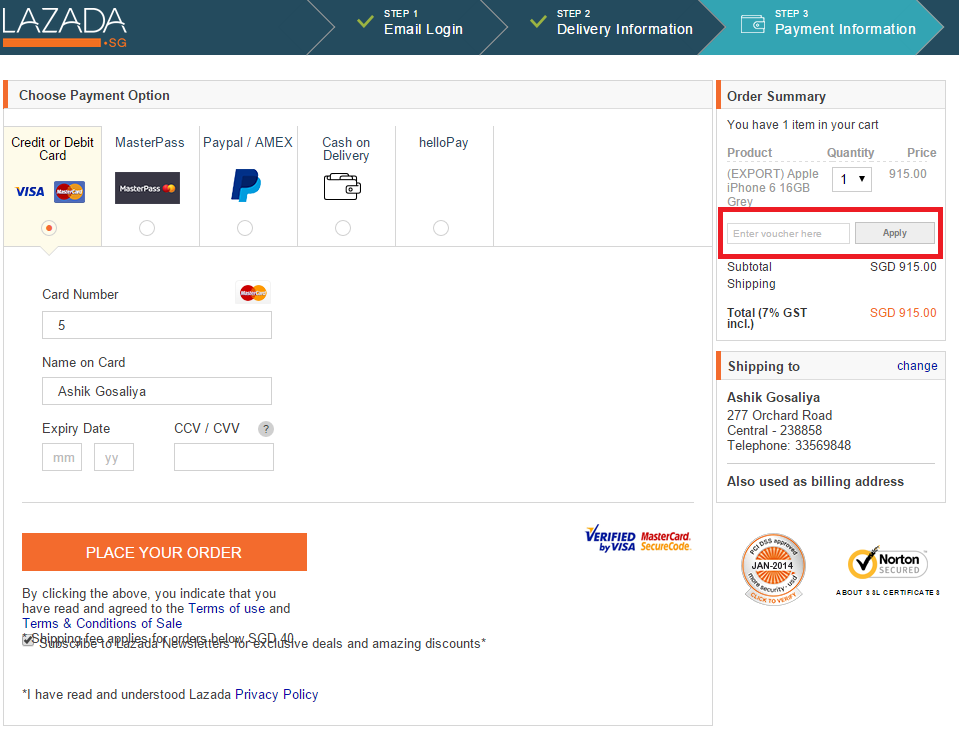Image resolution: width=959 pixels, height=747 pixels.
Task: Click the 277 Orchard Road address line
Action: pyautogui.click(x=779, y=415)
